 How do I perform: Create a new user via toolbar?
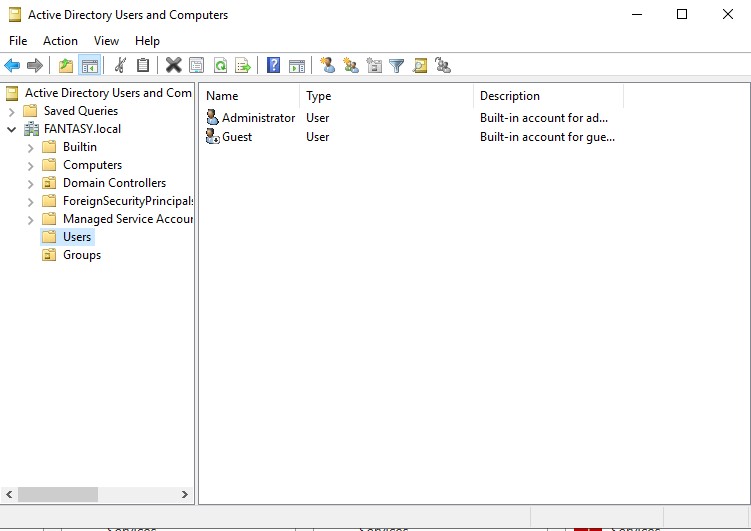coord(328,65)
